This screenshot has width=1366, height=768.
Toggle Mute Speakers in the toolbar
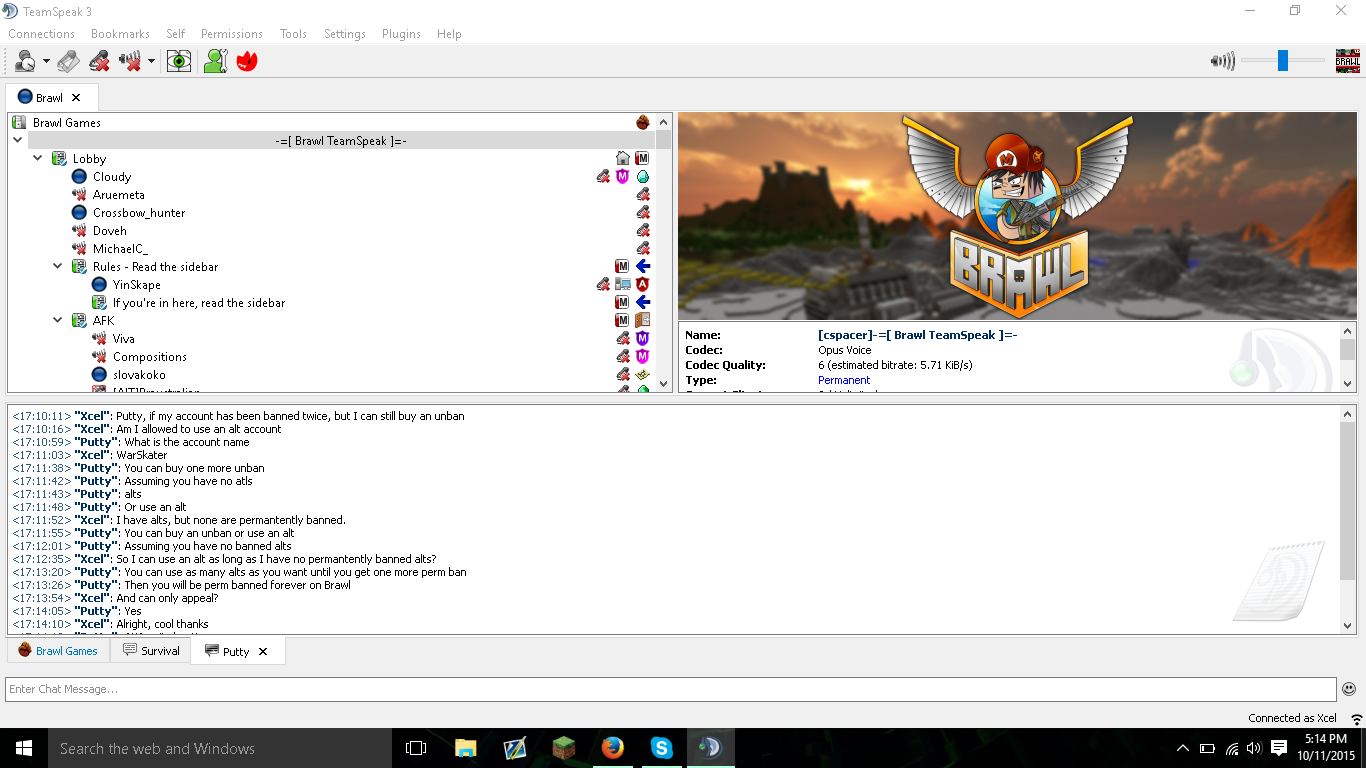click(x=130, y=61)
